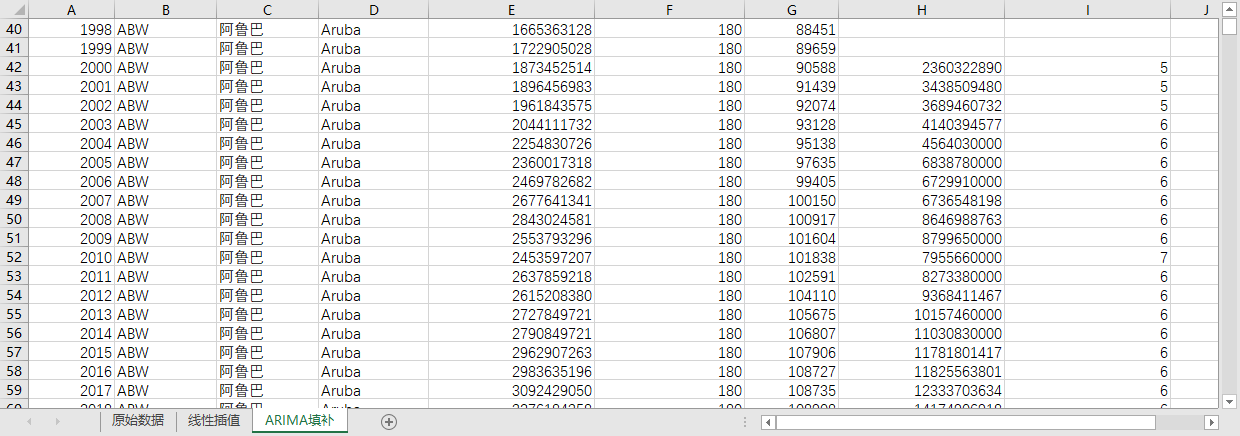Select column E header
This screenshot has height=436, width=1240.
(512, 10)
